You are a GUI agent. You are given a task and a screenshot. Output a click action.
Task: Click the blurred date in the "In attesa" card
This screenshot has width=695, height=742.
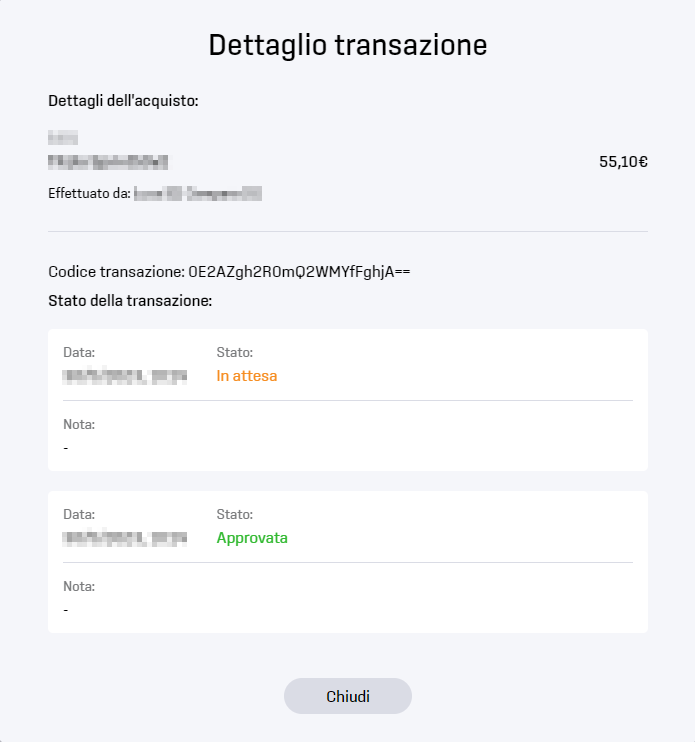point(125,377)
